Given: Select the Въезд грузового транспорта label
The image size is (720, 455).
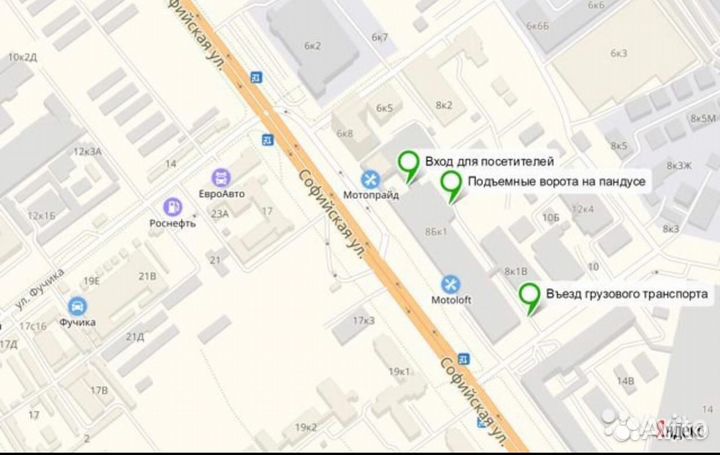Looking at the screenshot, I should coord(627,294).
